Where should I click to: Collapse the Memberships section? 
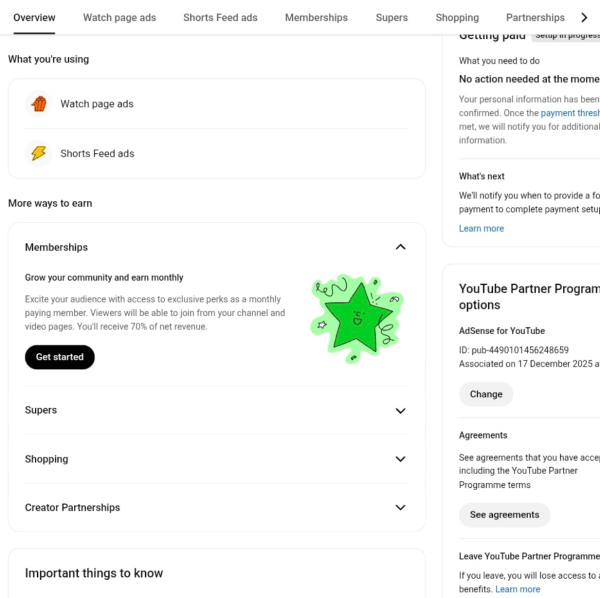tap(400, 247)
